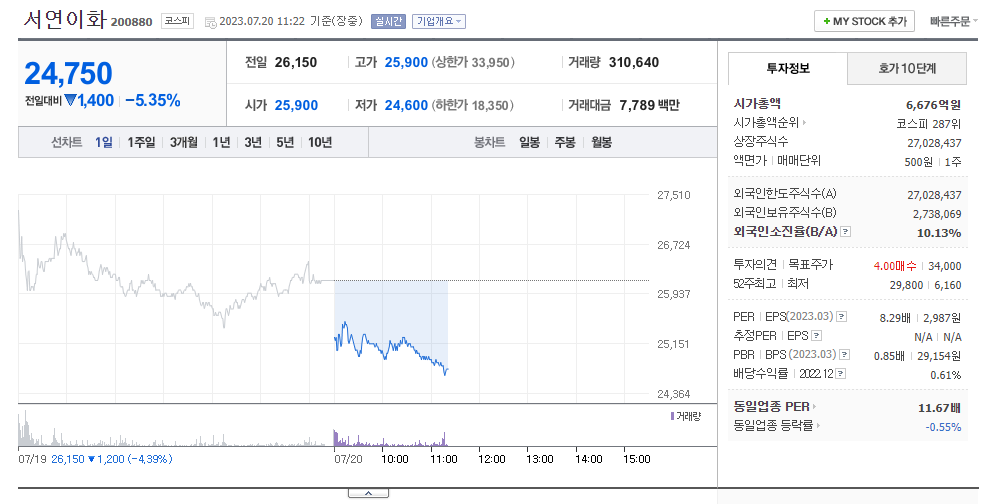Click the 저가 value 24,600

[x=406, y=105]
